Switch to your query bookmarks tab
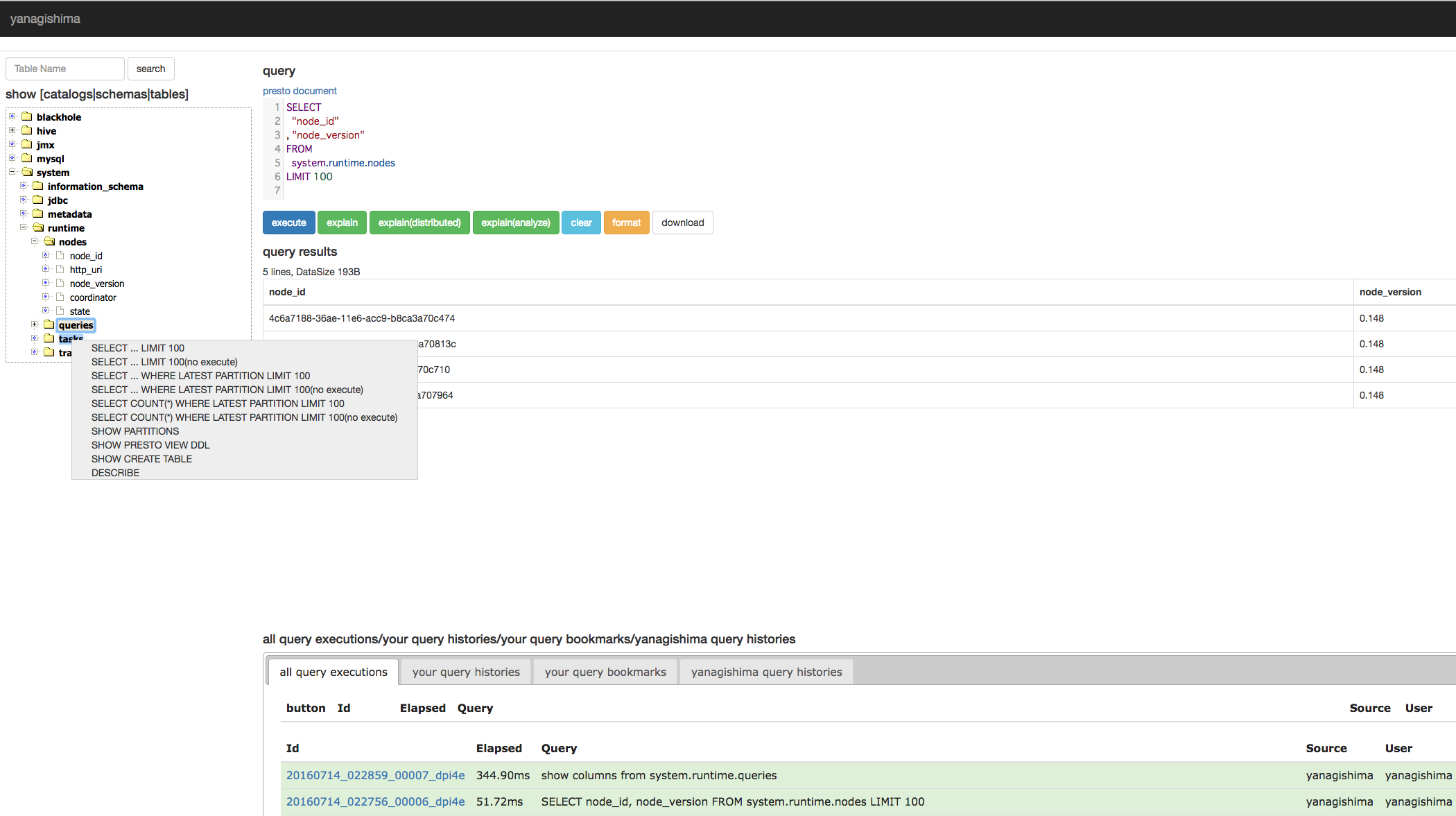 (605, 672)
